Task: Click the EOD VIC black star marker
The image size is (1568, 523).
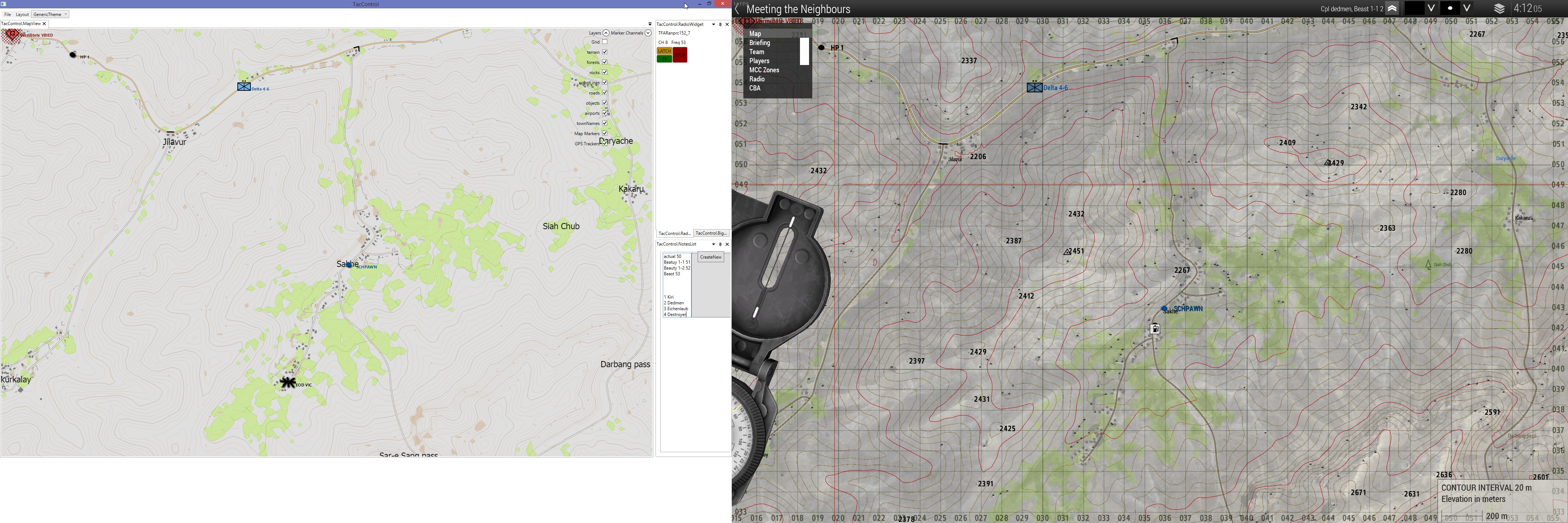Action: click(288, 382)
